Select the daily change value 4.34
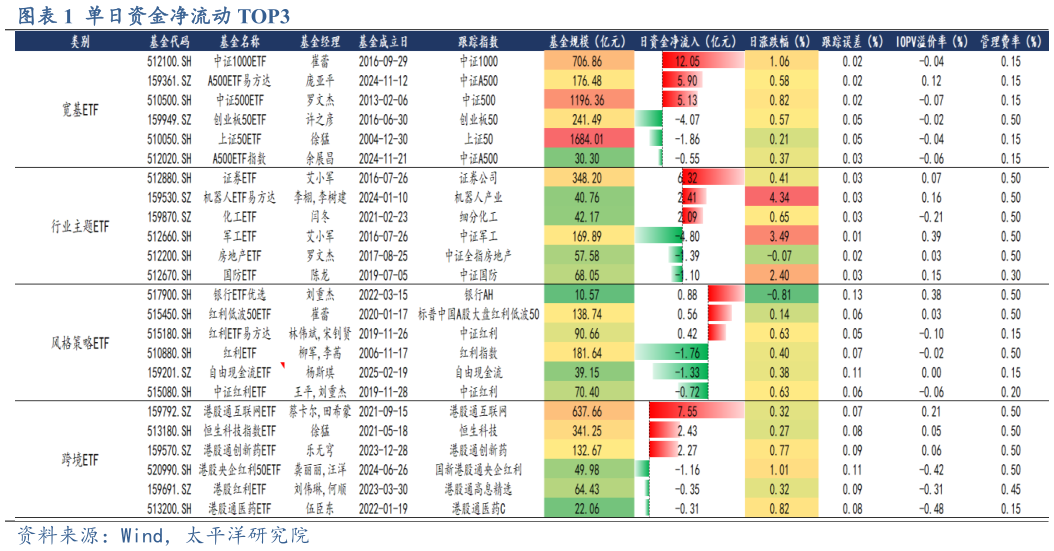This screenshot has height=551, width=1054. [x=780, y=198]
